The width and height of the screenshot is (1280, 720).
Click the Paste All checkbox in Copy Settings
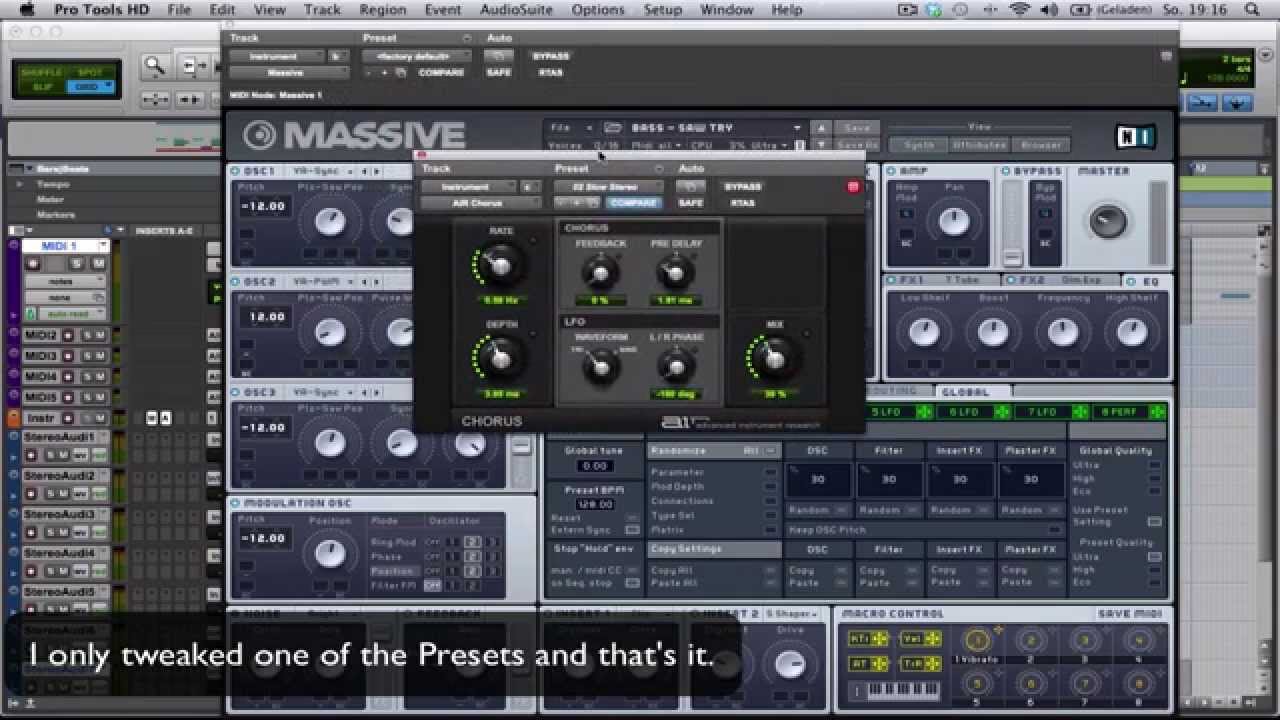(x=771, y=583)
